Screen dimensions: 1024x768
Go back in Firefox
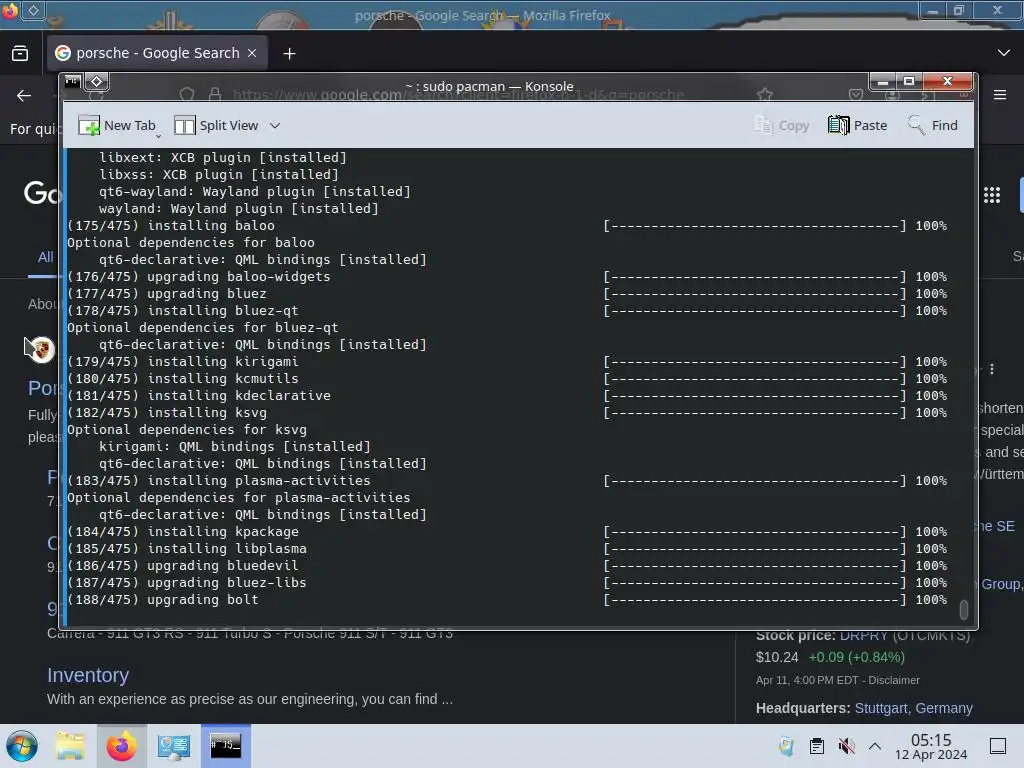(x=24, y=95)
